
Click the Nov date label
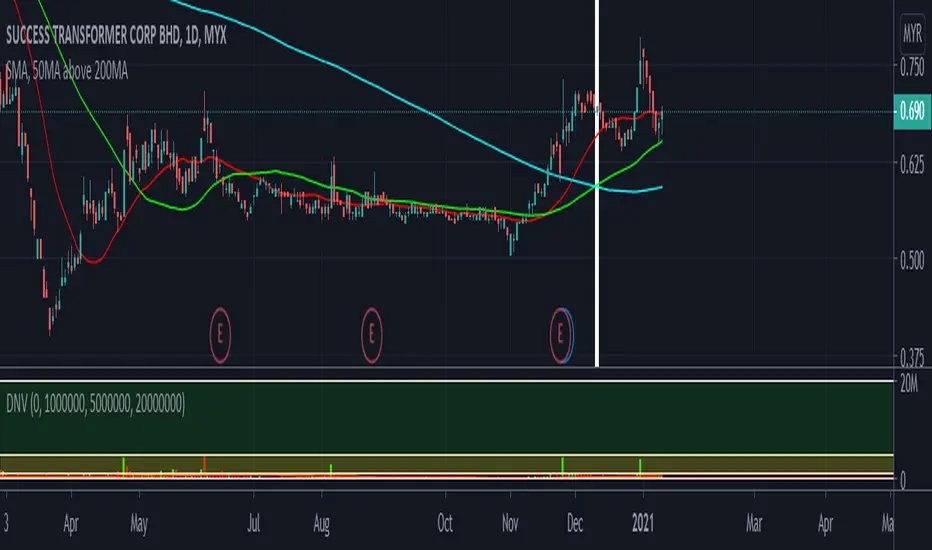pyautogui.click(x=510, y=524)
